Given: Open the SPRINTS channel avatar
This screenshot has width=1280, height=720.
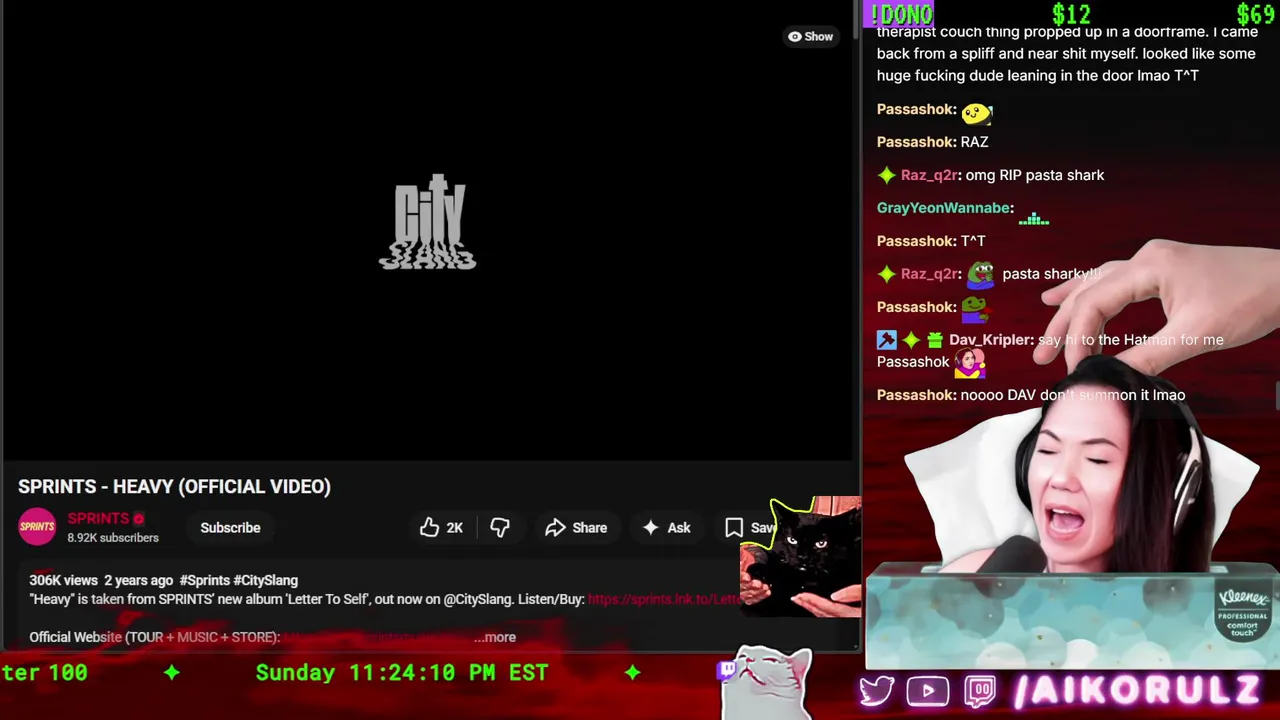Looking at the screenshot, I should [37, 527].
